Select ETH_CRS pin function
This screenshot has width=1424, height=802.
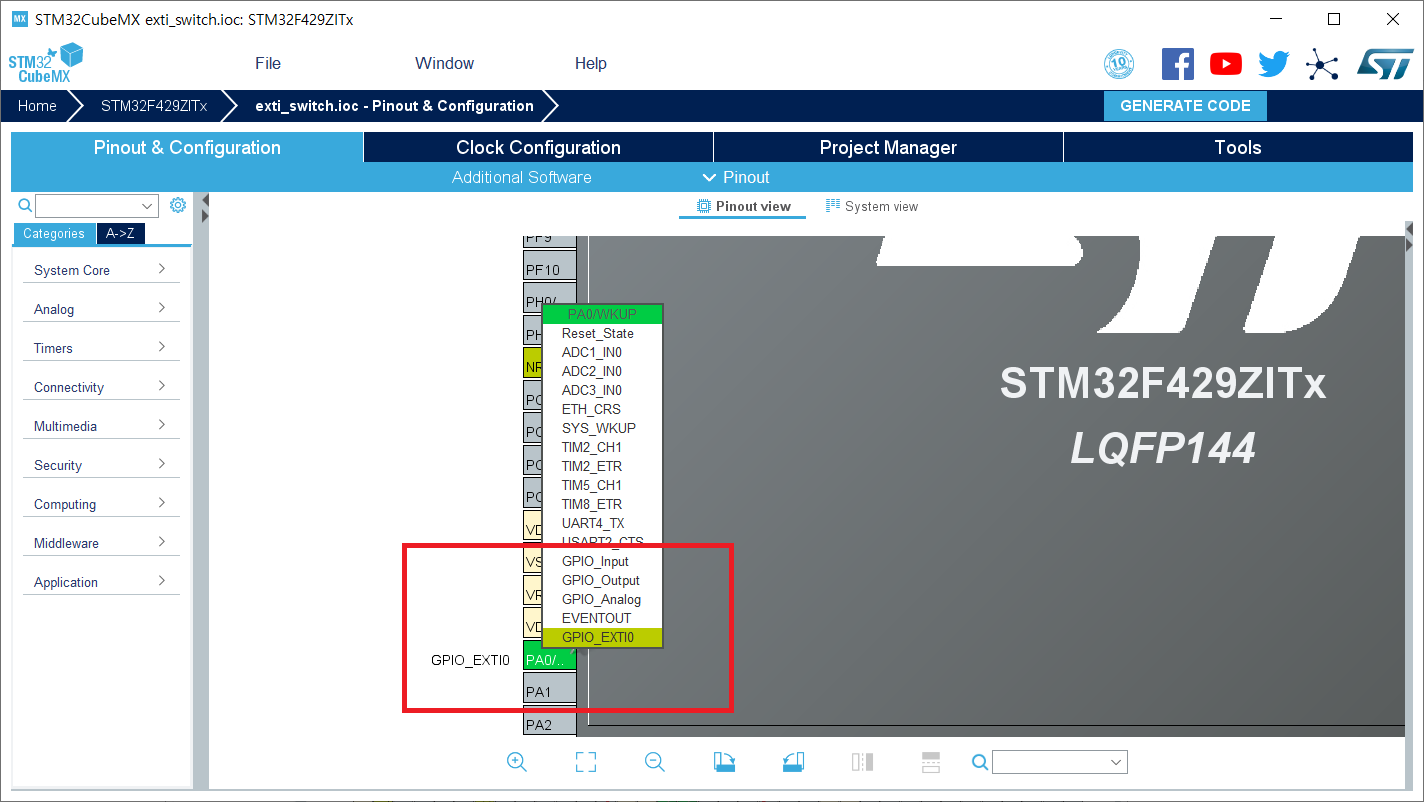602,409
